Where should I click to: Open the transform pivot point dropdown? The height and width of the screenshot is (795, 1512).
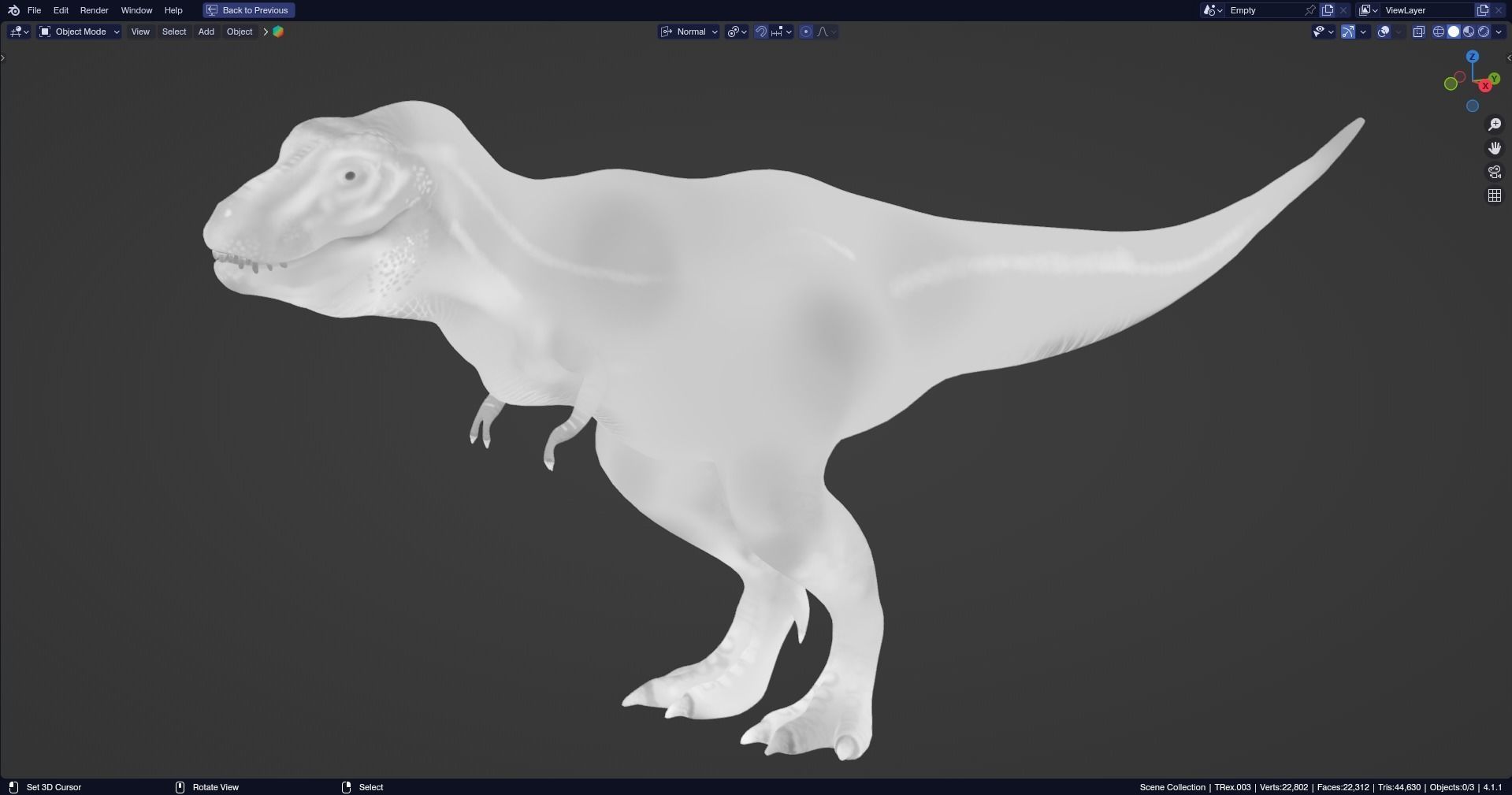[x=737, y=32]
